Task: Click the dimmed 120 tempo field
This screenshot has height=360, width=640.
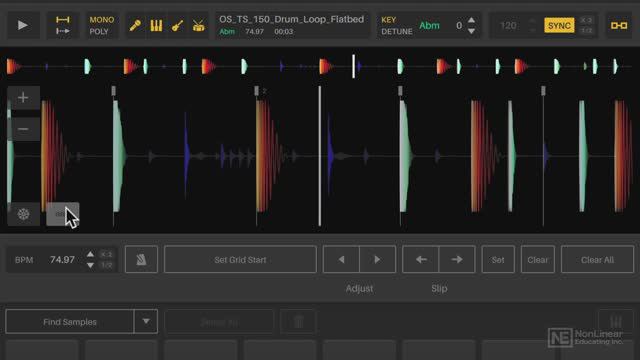Action: pos(508,26)
